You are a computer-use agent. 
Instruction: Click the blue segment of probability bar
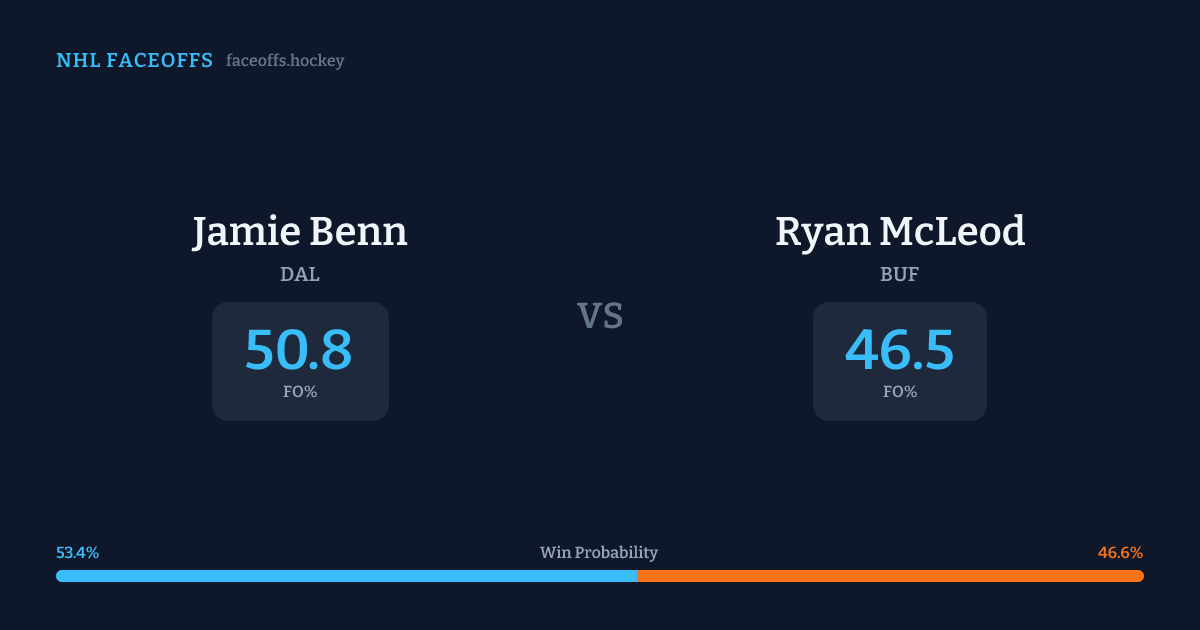point(346,576)
